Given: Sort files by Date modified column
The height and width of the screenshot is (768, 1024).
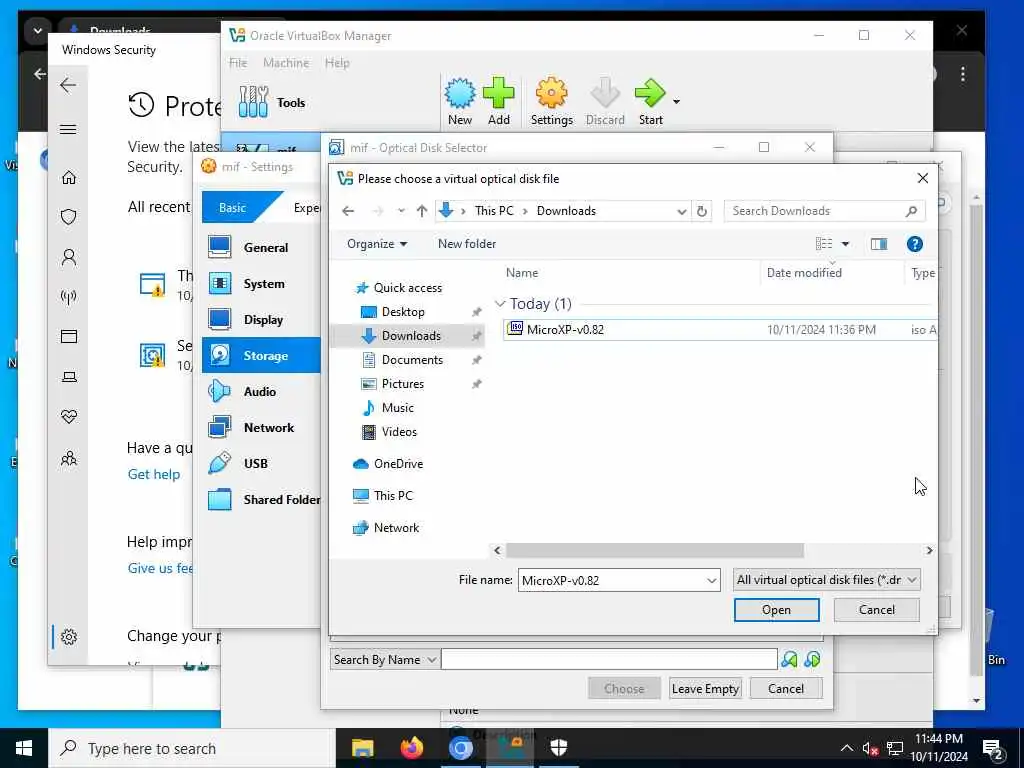Looking at the screenshot, I should pos(804,273).
